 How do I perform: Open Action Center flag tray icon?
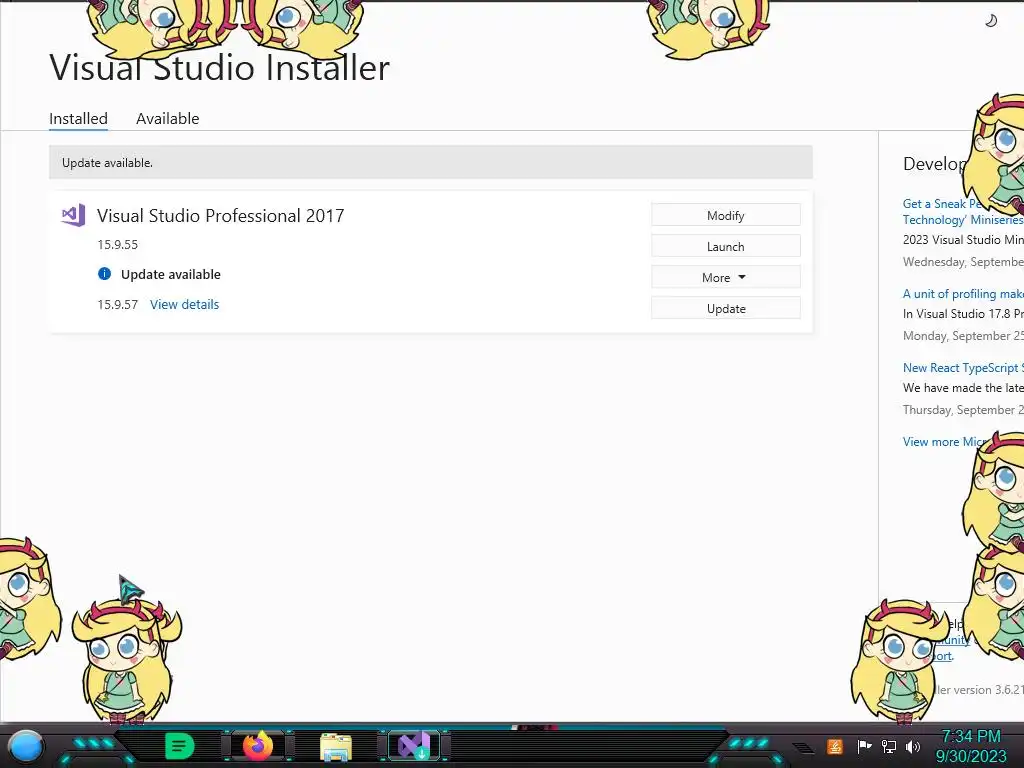coord(864,746)
